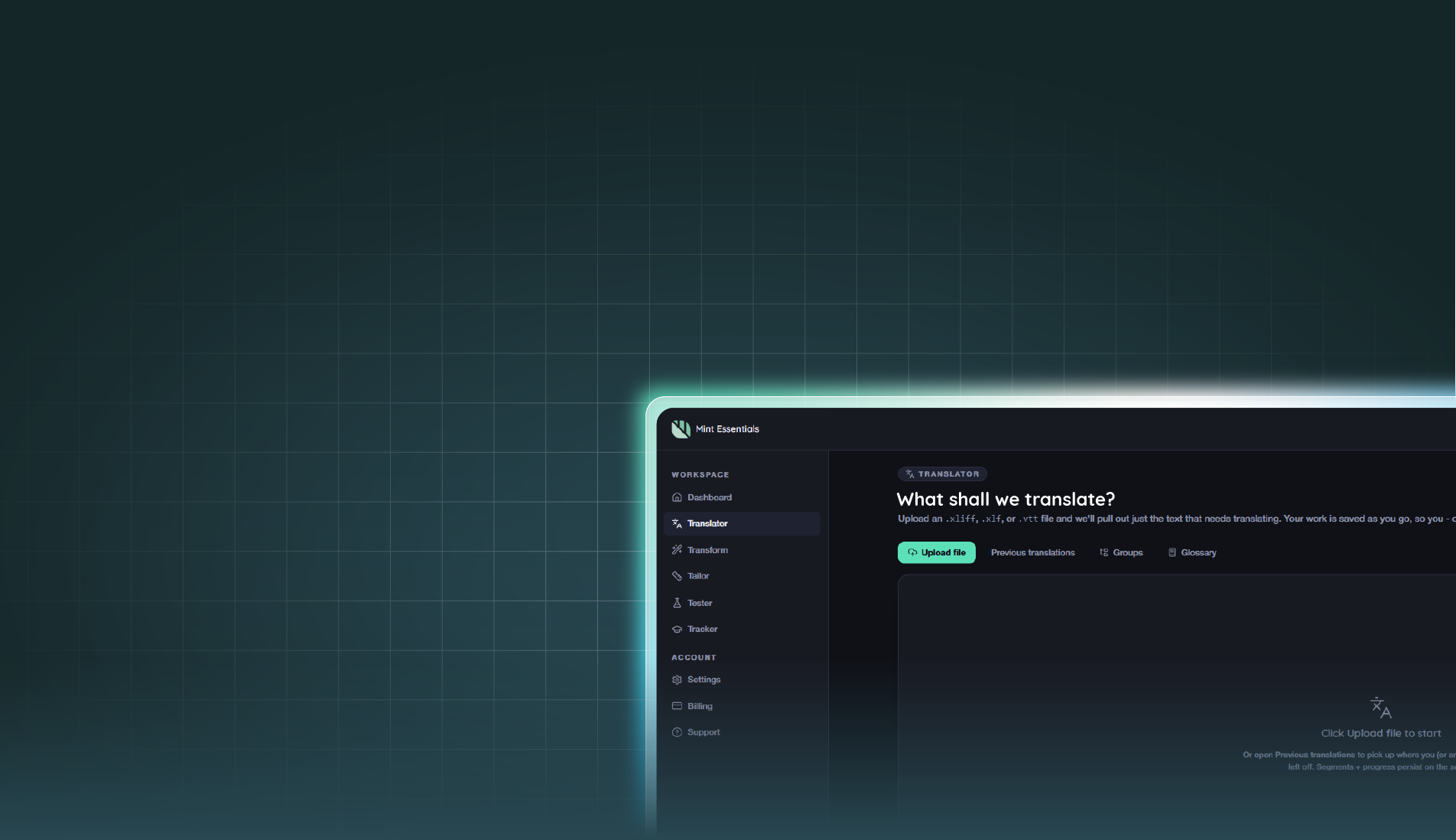
Task: Navigate to Tracker
Action: (x=742, y=629)
